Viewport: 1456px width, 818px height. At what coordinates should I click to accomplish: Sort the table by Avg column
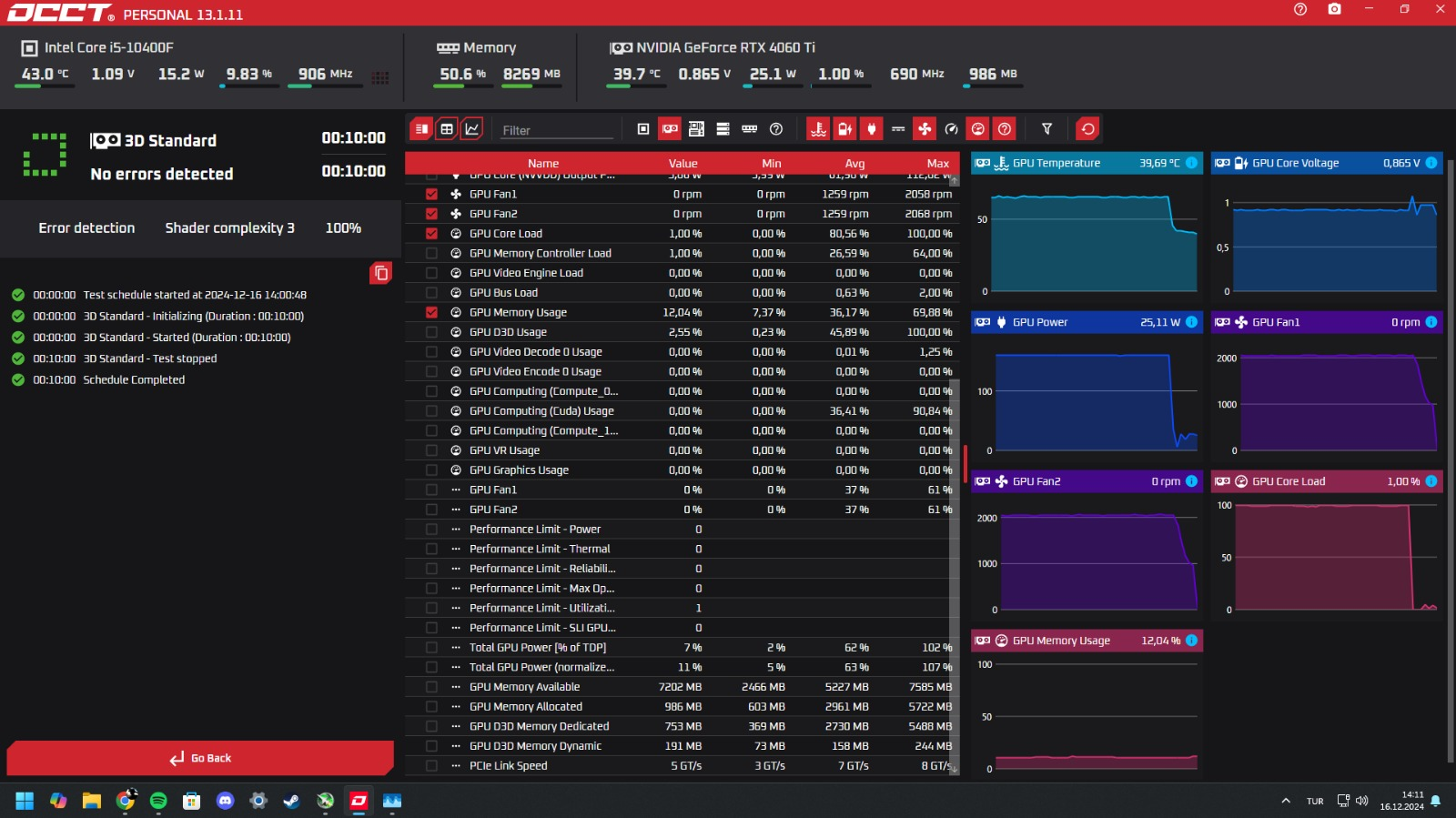(x=854, y=164)
